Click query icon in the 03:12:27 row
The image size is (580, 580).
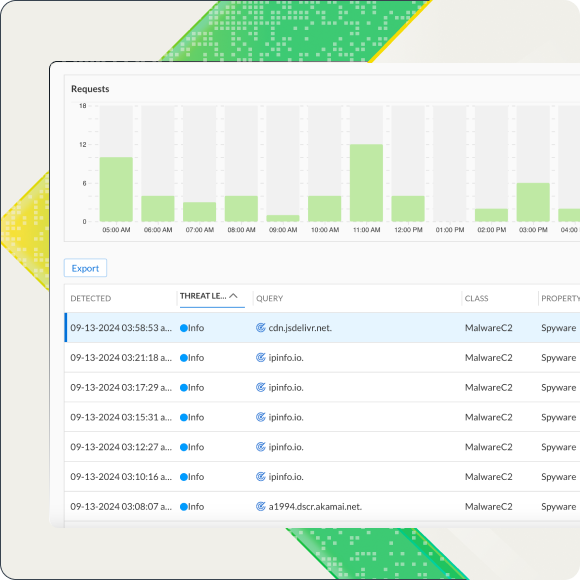coord(261,446)
